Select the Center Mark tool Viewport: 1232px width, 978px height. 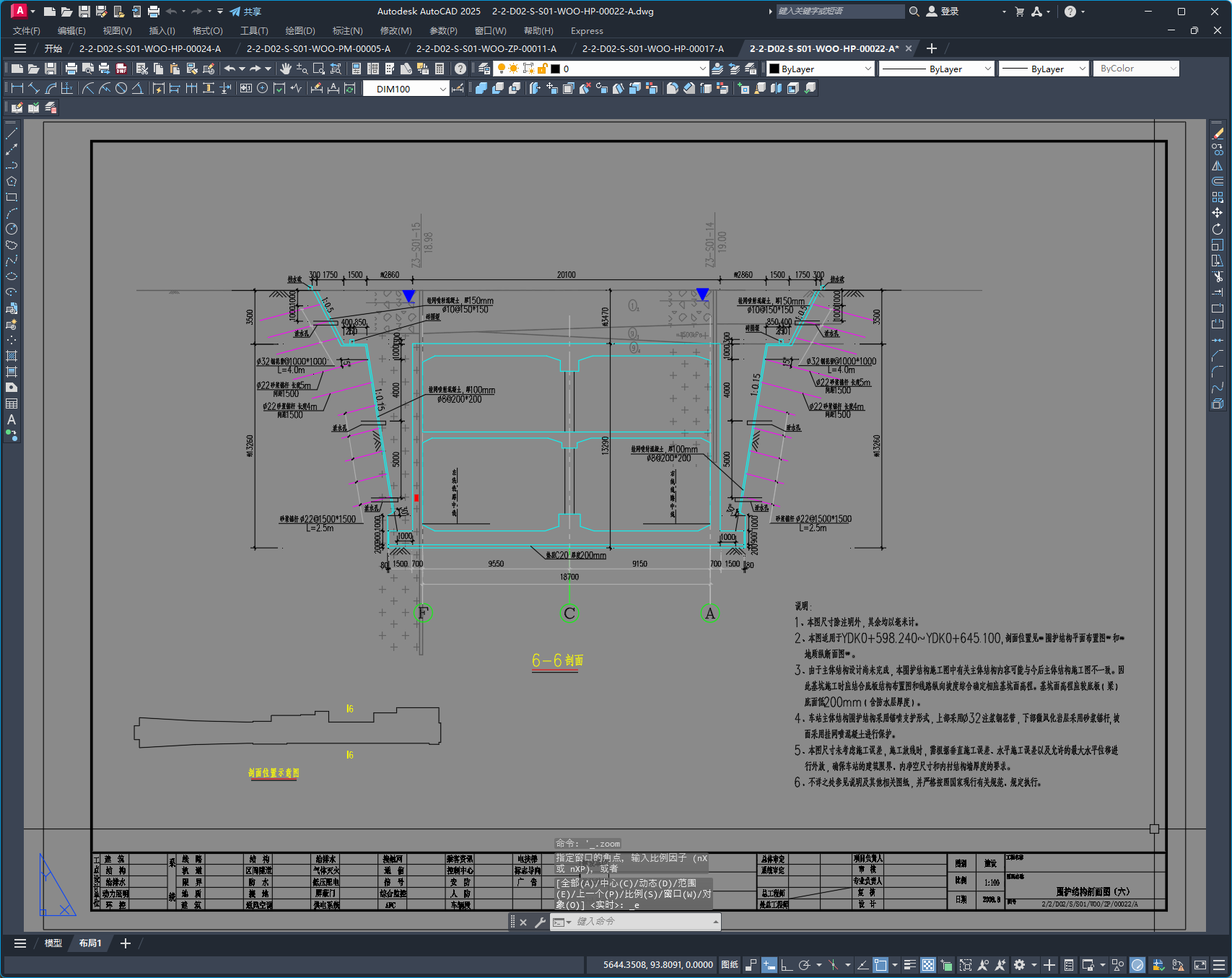tap(262, 88)
